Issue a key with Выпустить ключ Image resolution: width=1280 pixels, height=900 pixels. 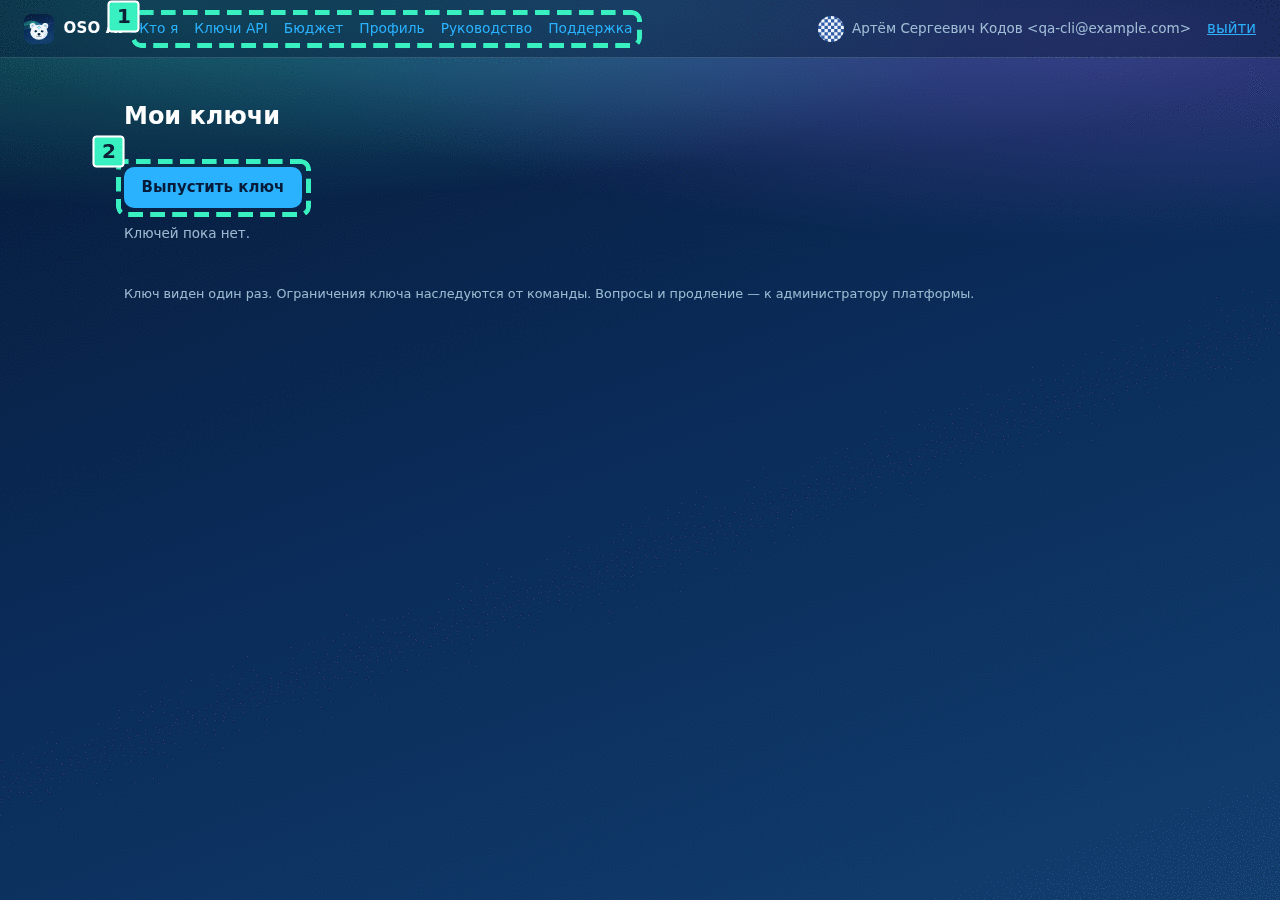pyautogui.click(x=213, y=187)
